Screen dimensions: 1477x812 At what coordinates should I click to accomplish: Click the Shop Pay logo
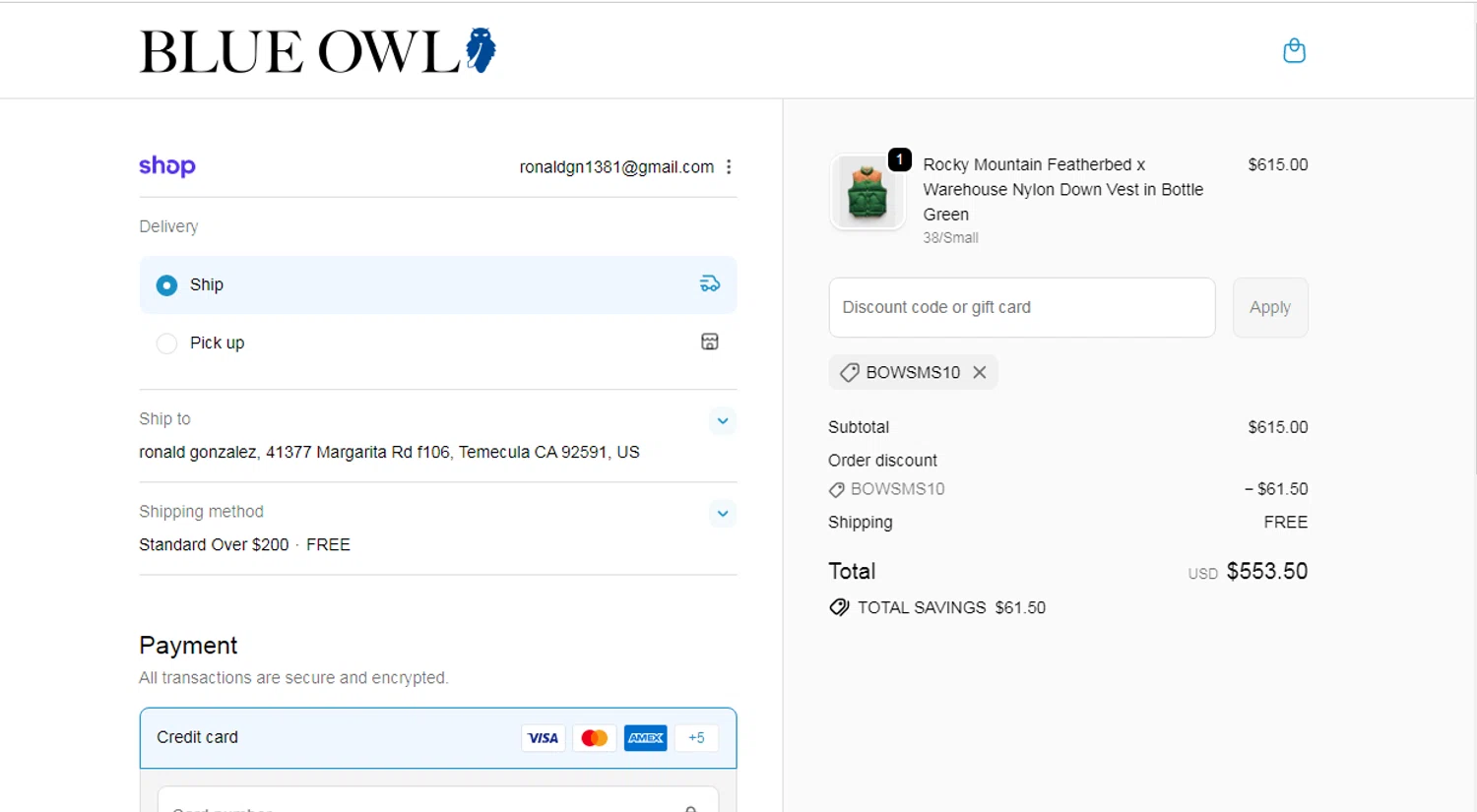(167, 166)
